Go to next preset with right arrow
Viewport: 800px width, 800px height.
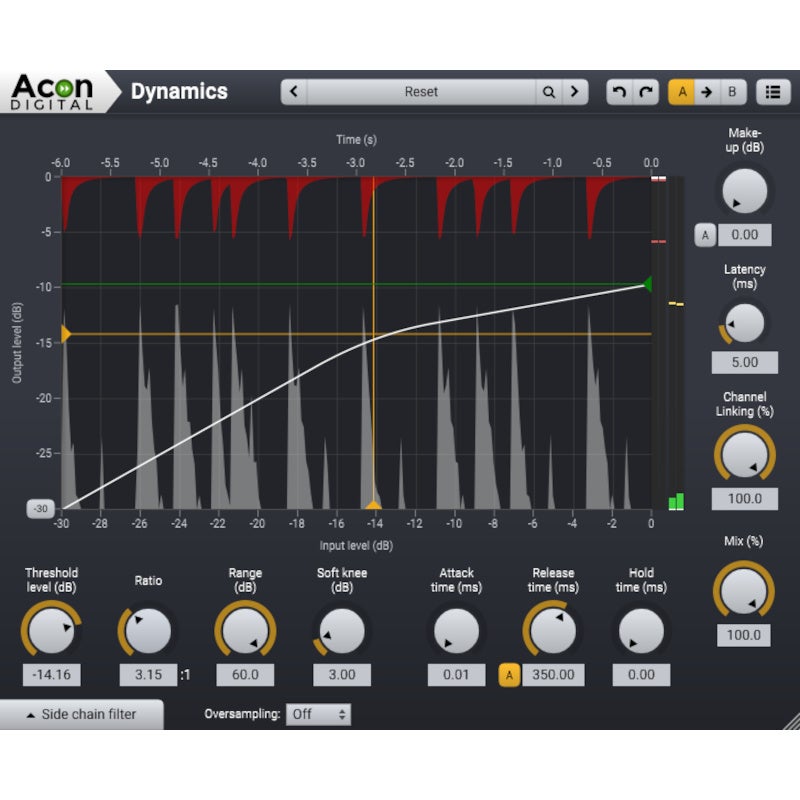(574, 92)
